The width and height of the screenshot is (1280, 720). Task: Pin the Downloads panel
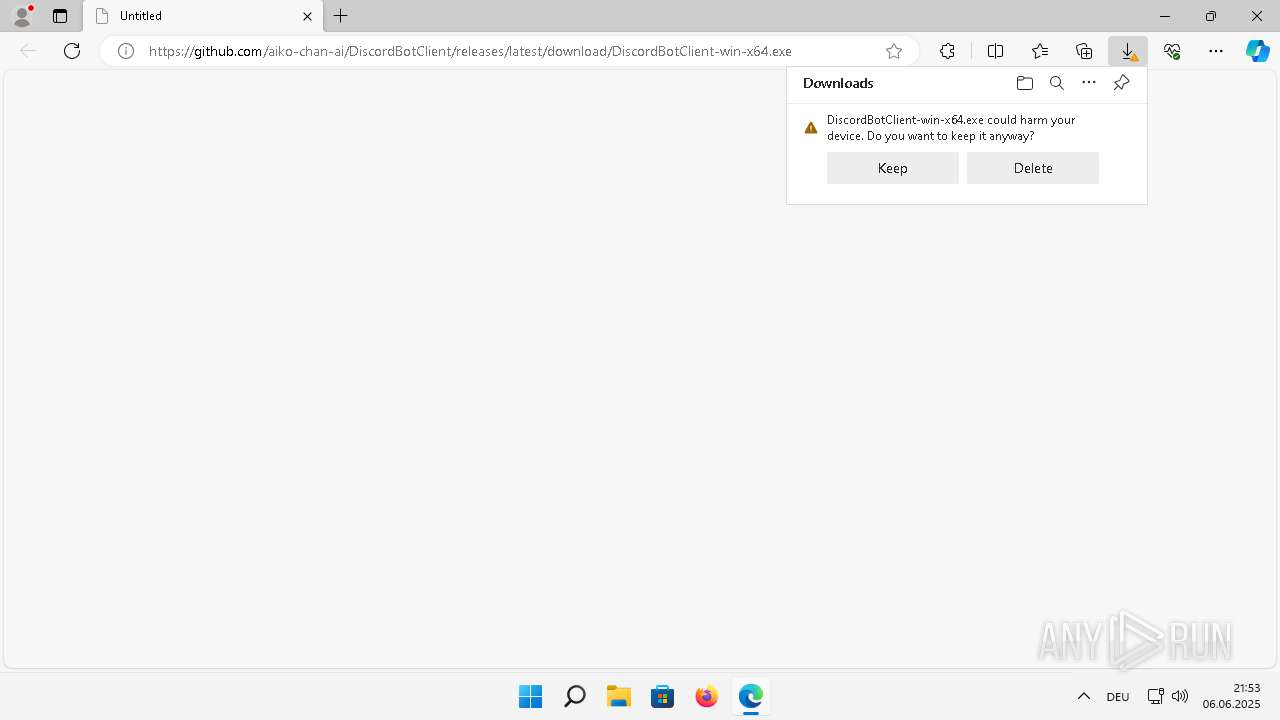1121,83
